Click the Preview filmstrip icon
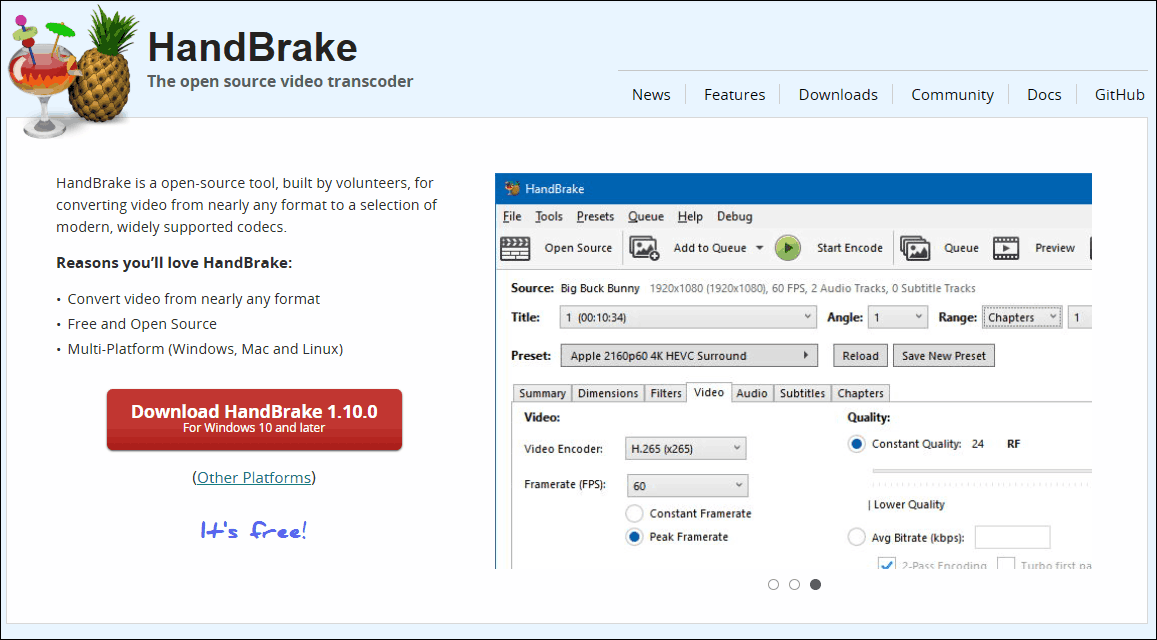The height and width of the screenshot is (640, 1157). coord(1006,248)
